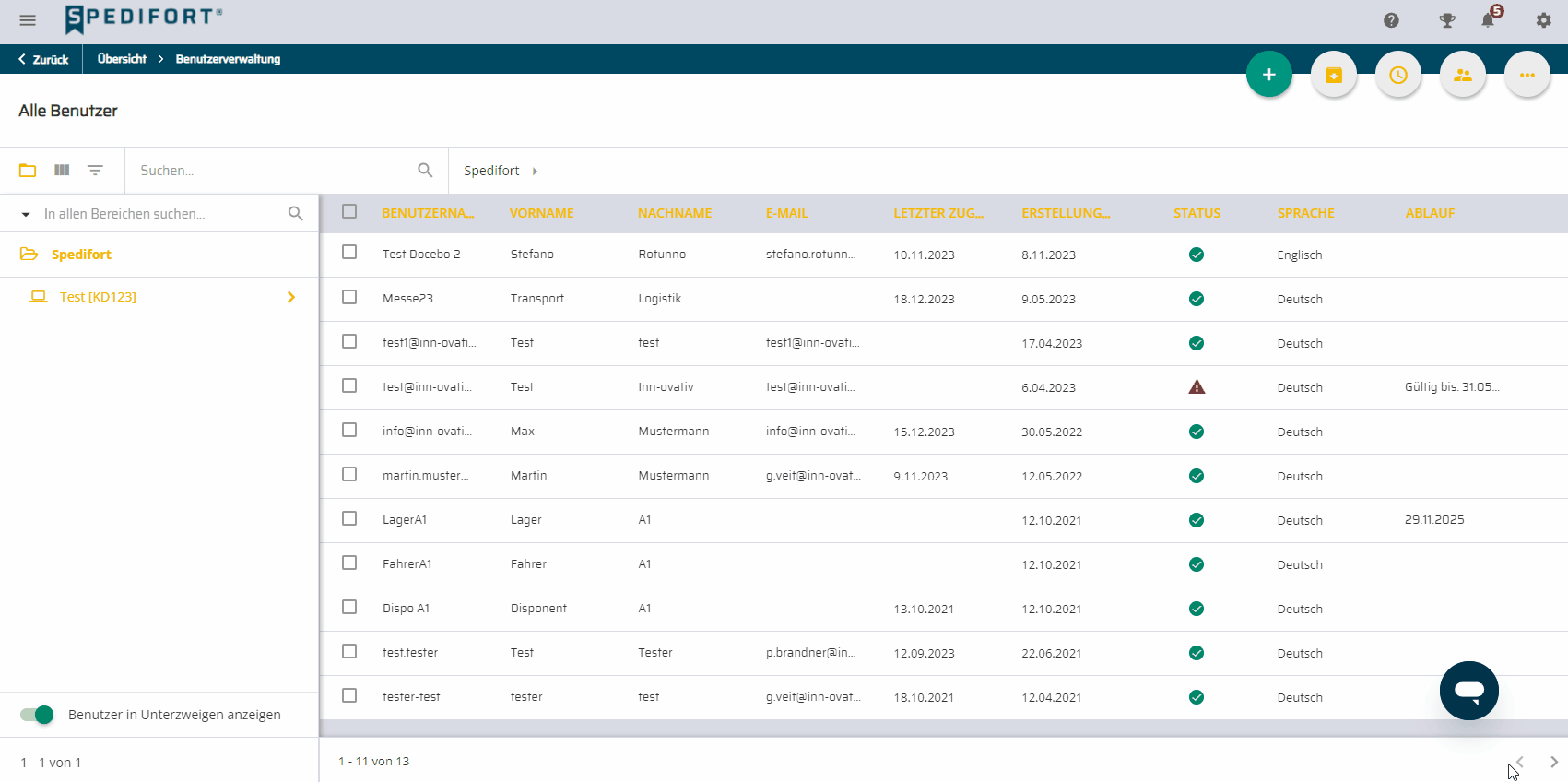Open the help question mark icon
Screen dimensions: 1568x782
pyautogui.click(x=1392, y=20)
